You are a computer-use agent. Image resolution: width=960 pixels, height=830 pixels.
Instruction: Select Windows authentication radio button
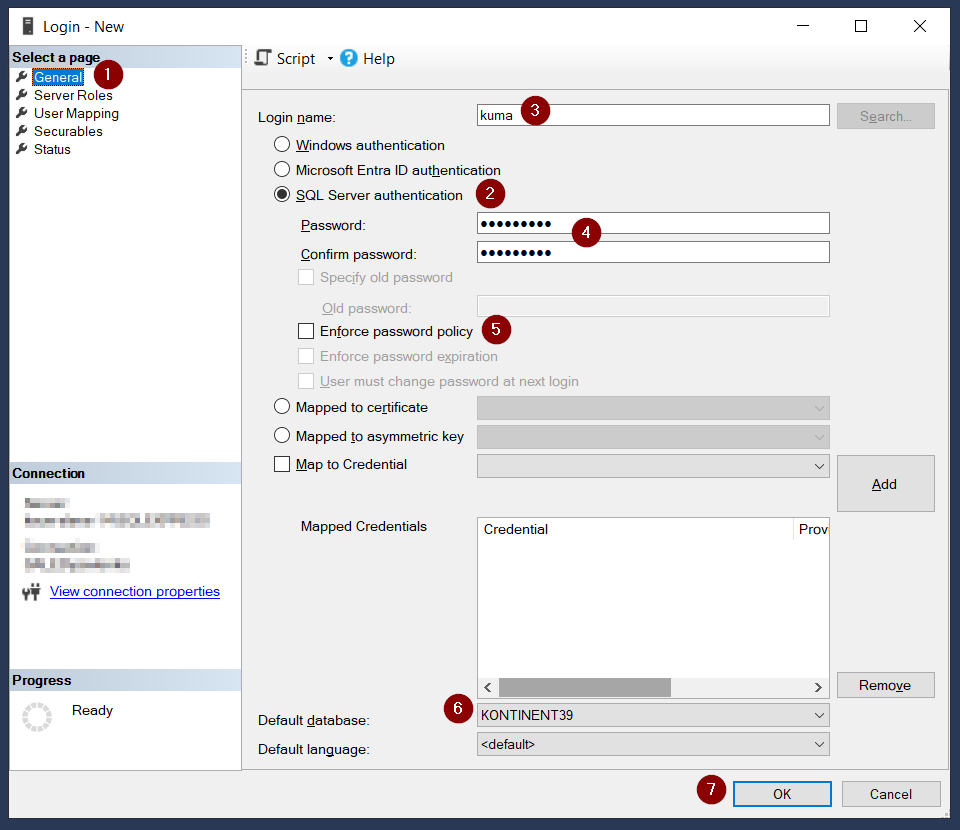283,145
